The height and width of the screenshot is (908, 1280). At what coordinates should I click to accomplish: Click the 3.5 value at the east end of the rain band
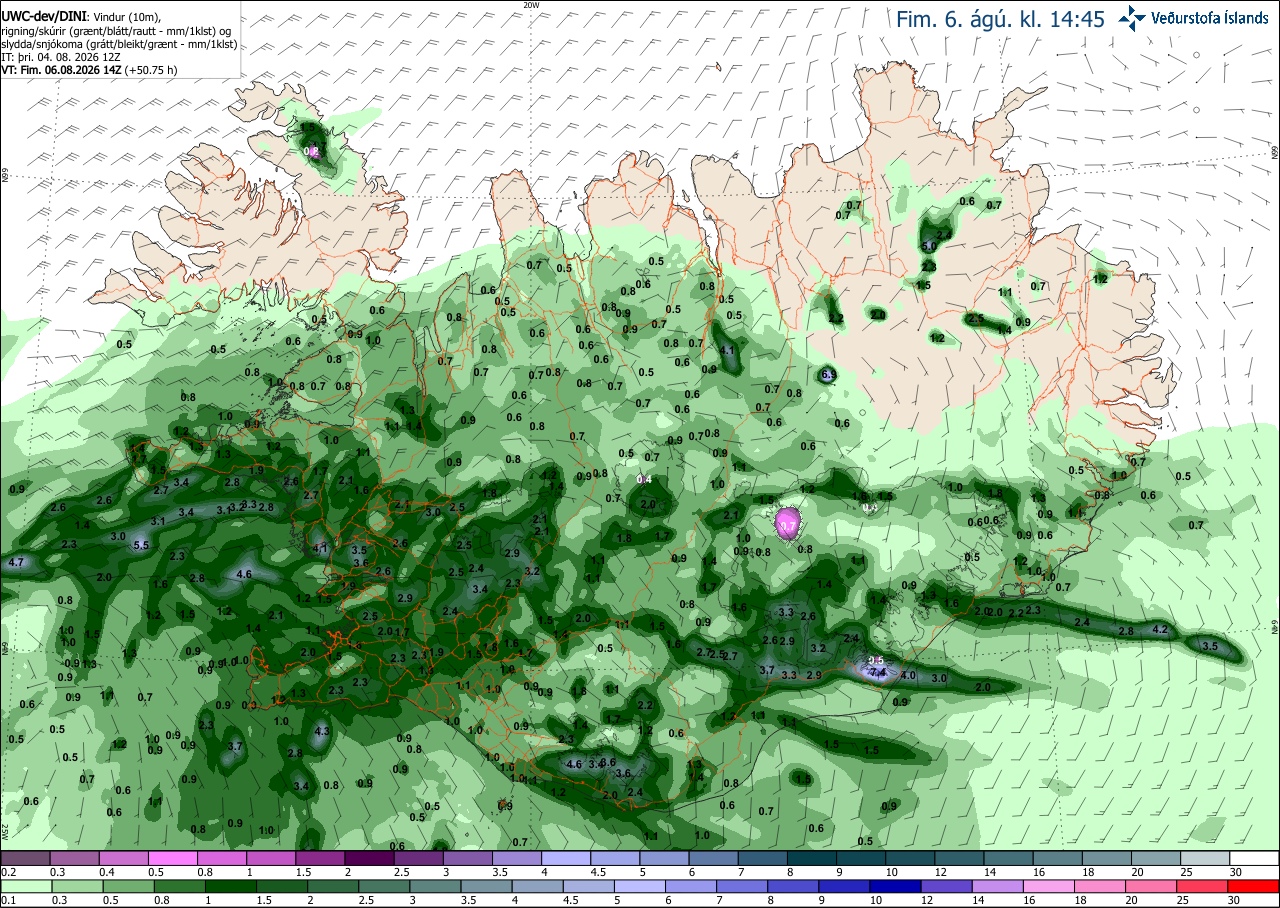1209,646
